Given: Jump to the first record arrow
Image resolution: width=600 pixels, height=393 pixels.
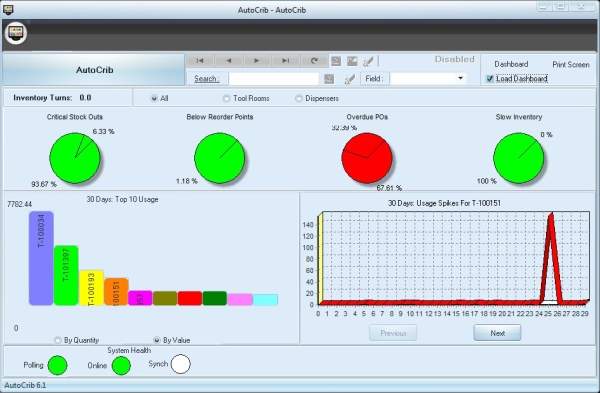Looking at the screenshot, I should coord(200,60).
